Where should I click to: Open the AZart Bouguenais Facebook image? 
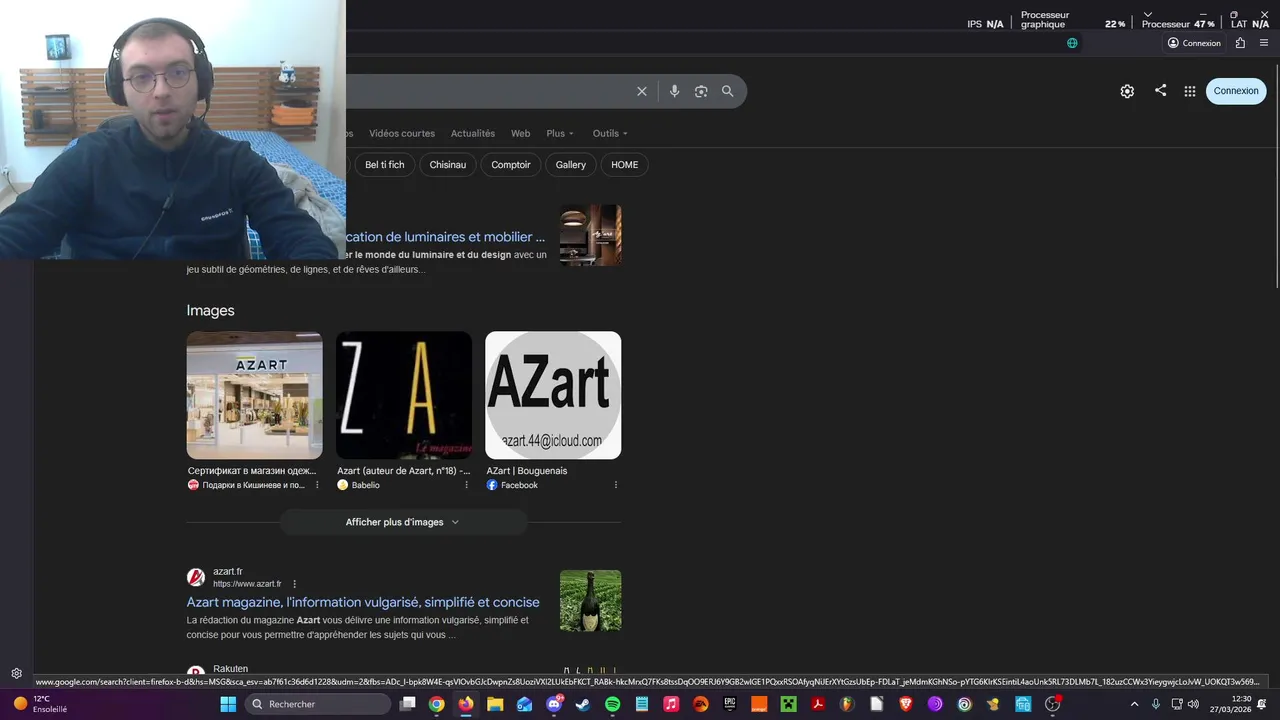(x=553, y=395)
